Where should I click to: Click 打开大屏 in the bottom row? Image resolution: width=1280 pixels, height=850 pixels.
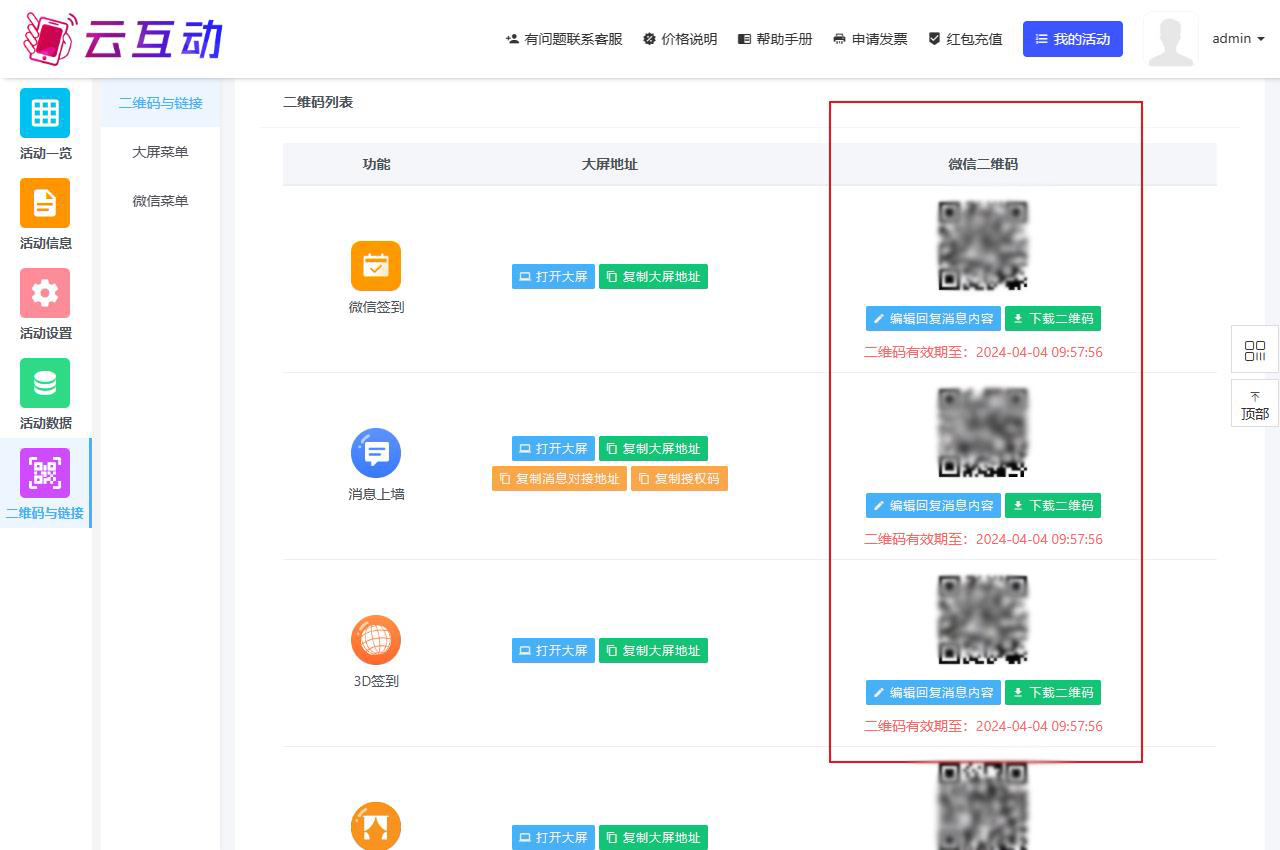pyautogui.click(x=553, y=838)
